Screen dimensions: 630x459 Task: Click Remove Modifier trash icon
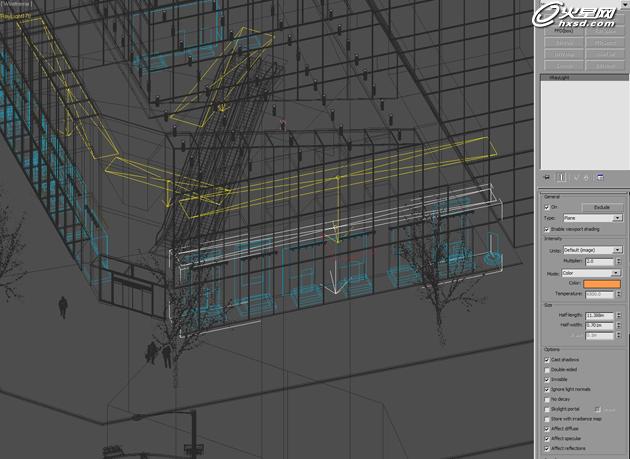click(588, 177)
